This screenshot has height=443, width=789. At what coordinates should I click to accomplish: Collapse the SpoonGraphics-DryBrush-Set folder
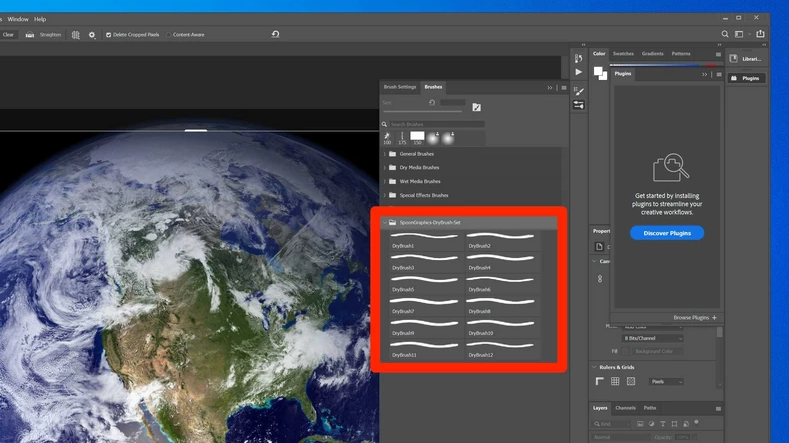[x=384, y=223]
